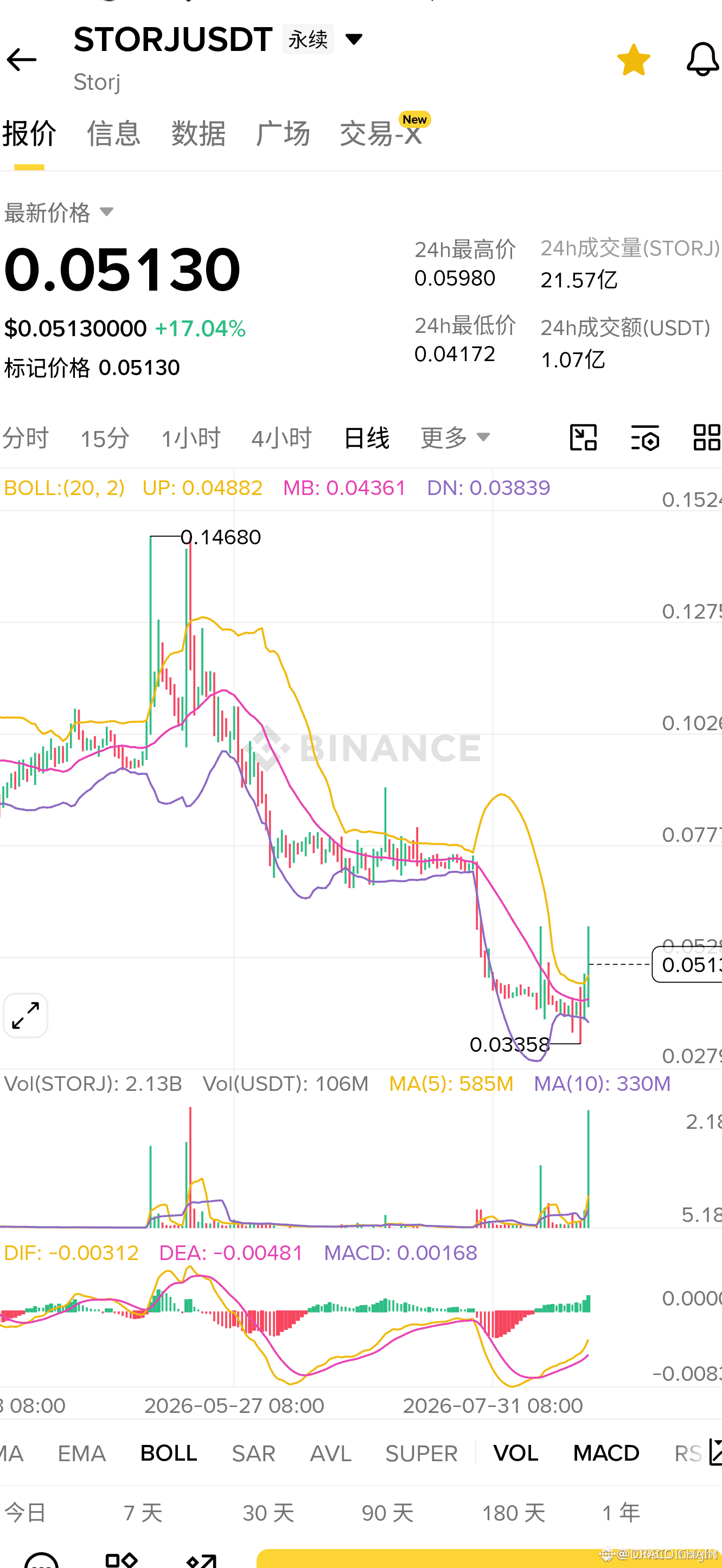722x1568 pixels.
Task: Select the 1小时 chart interval
Action: (190, 438)
